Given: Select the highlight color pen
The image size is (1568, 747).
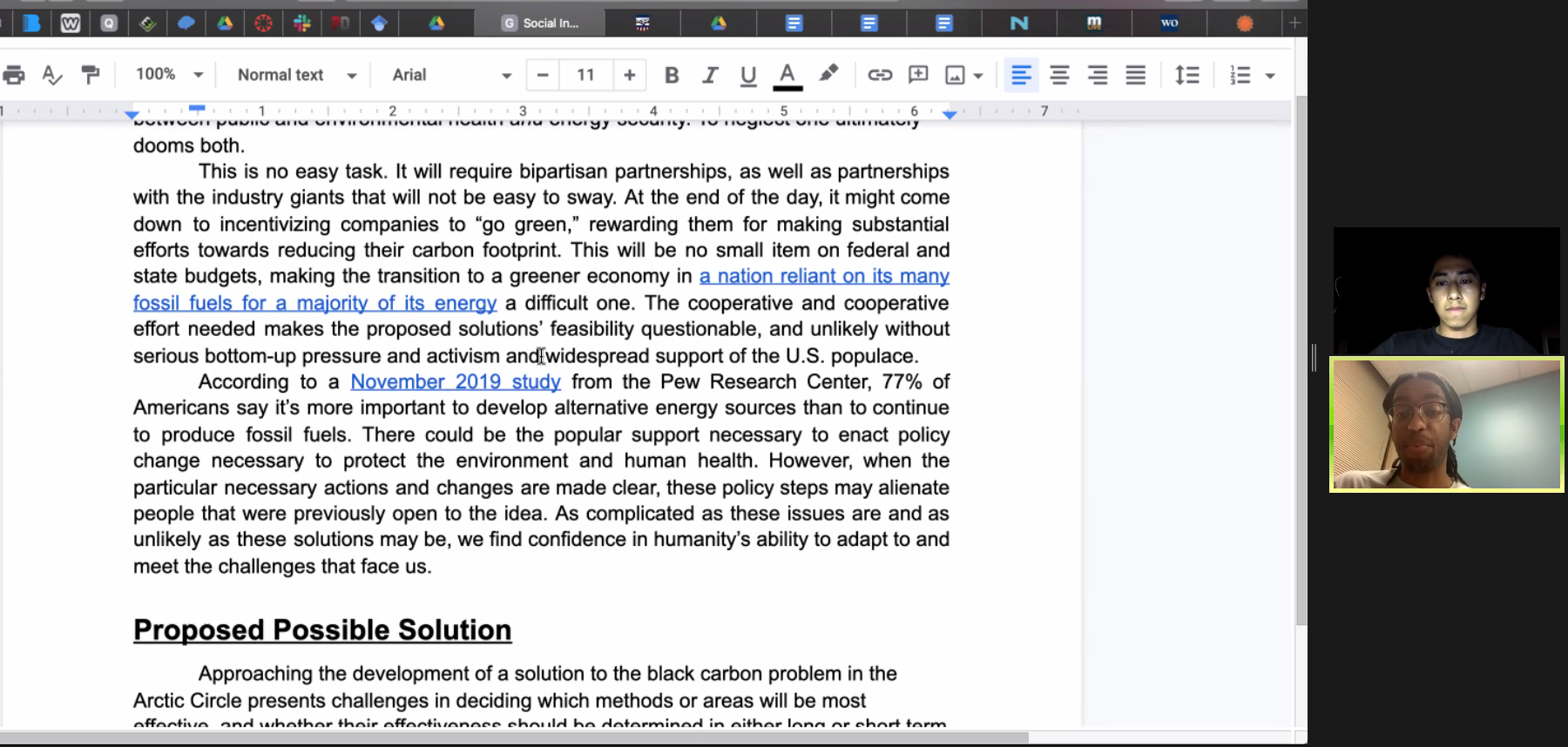Looking at the screenshot, I should click(828, 74).
